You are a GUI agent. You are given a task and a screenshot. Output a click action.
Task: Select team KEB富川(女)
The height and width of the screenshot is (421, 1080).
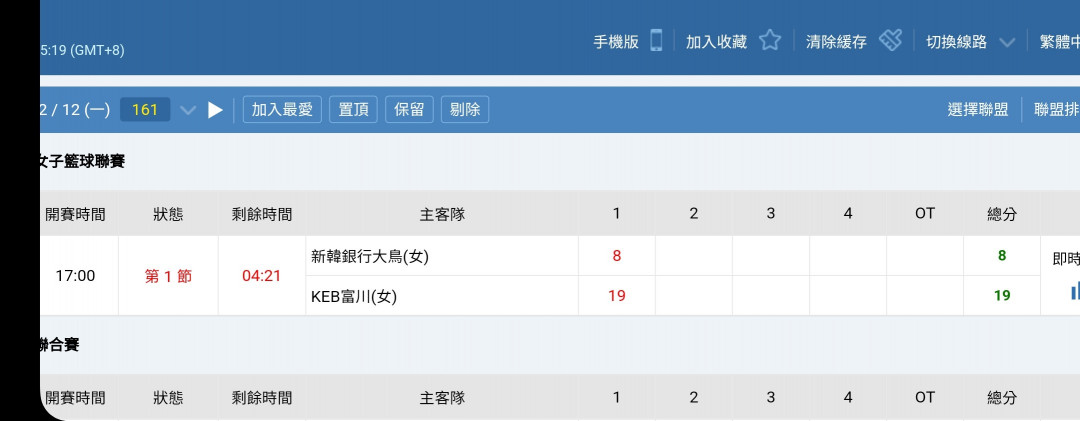click(x=354, y=296)
